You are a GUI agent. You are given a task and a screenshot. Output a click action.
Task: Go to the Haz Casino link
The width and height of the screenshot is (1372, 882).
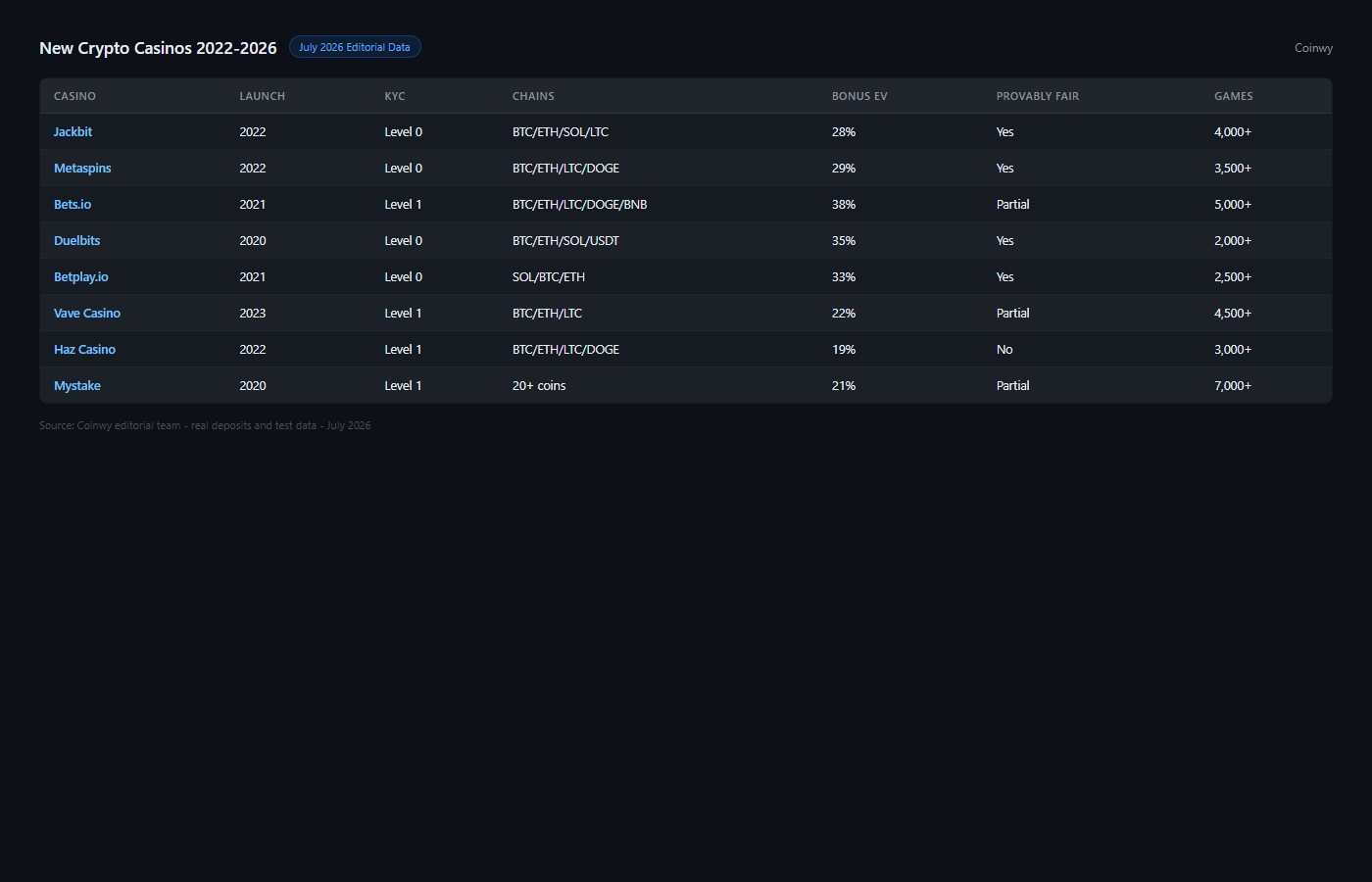(x=84, y=350)
